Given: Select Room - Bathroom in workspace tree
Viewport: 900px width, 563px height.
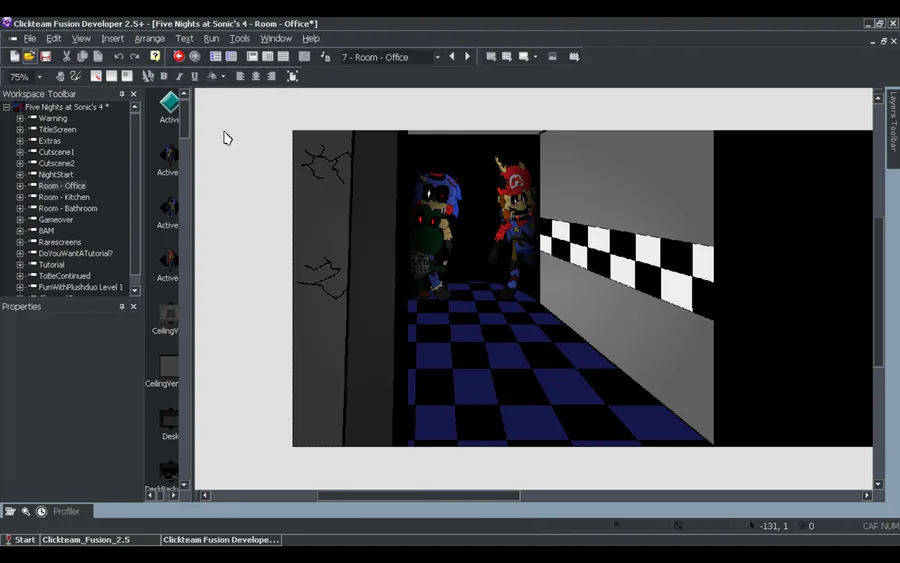Looking at the screenshot, I should tap(68, 208).
